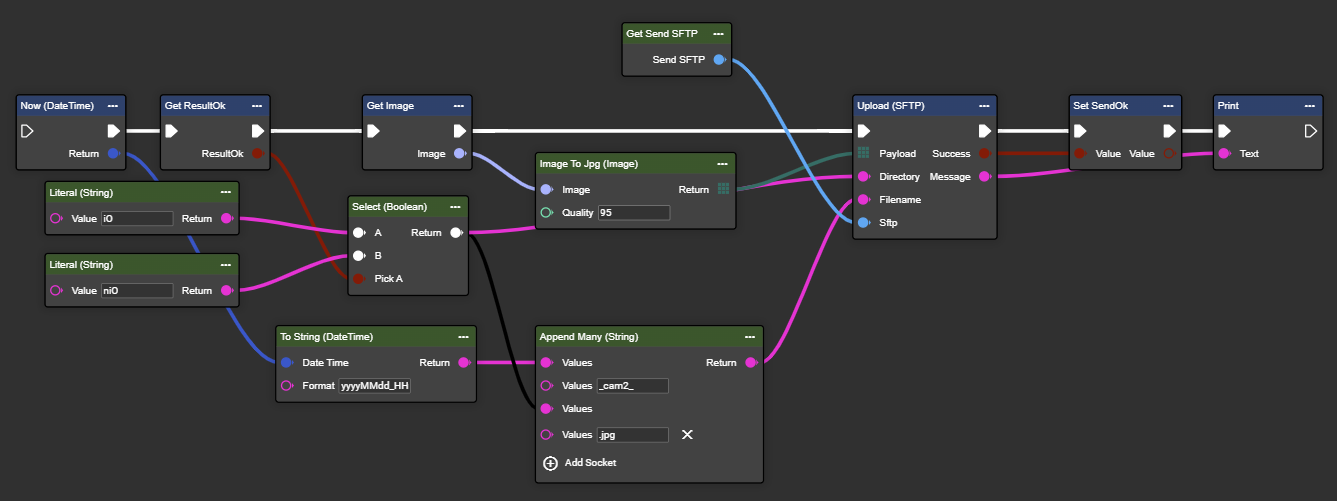Click the Add Socket plus icon
Image resolution: width=1337 pixels, height=501 pixels.
click(550, 463)
